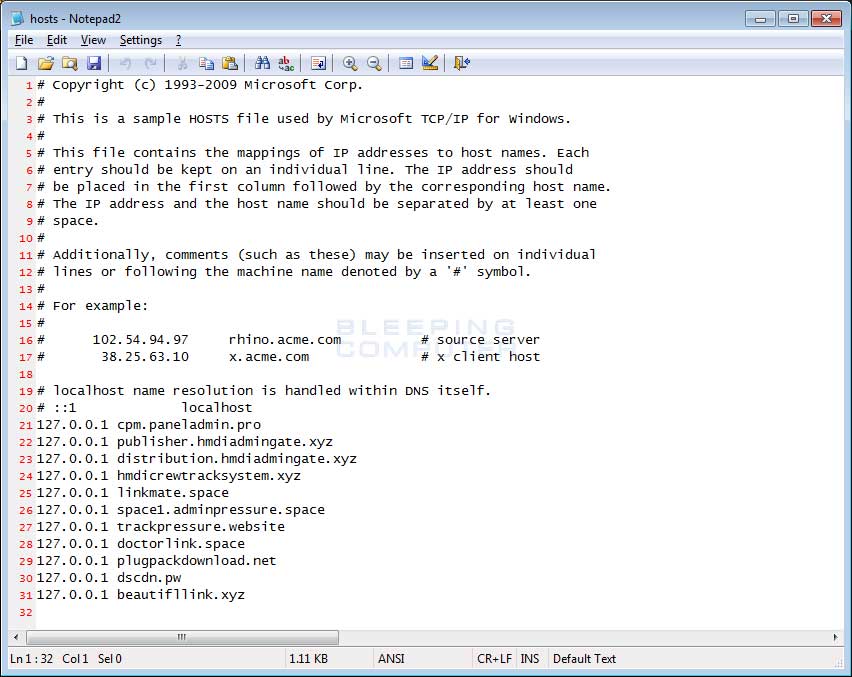Open the View menu
The height and width of the screenshot is (677, 852).
coord(93,40)
